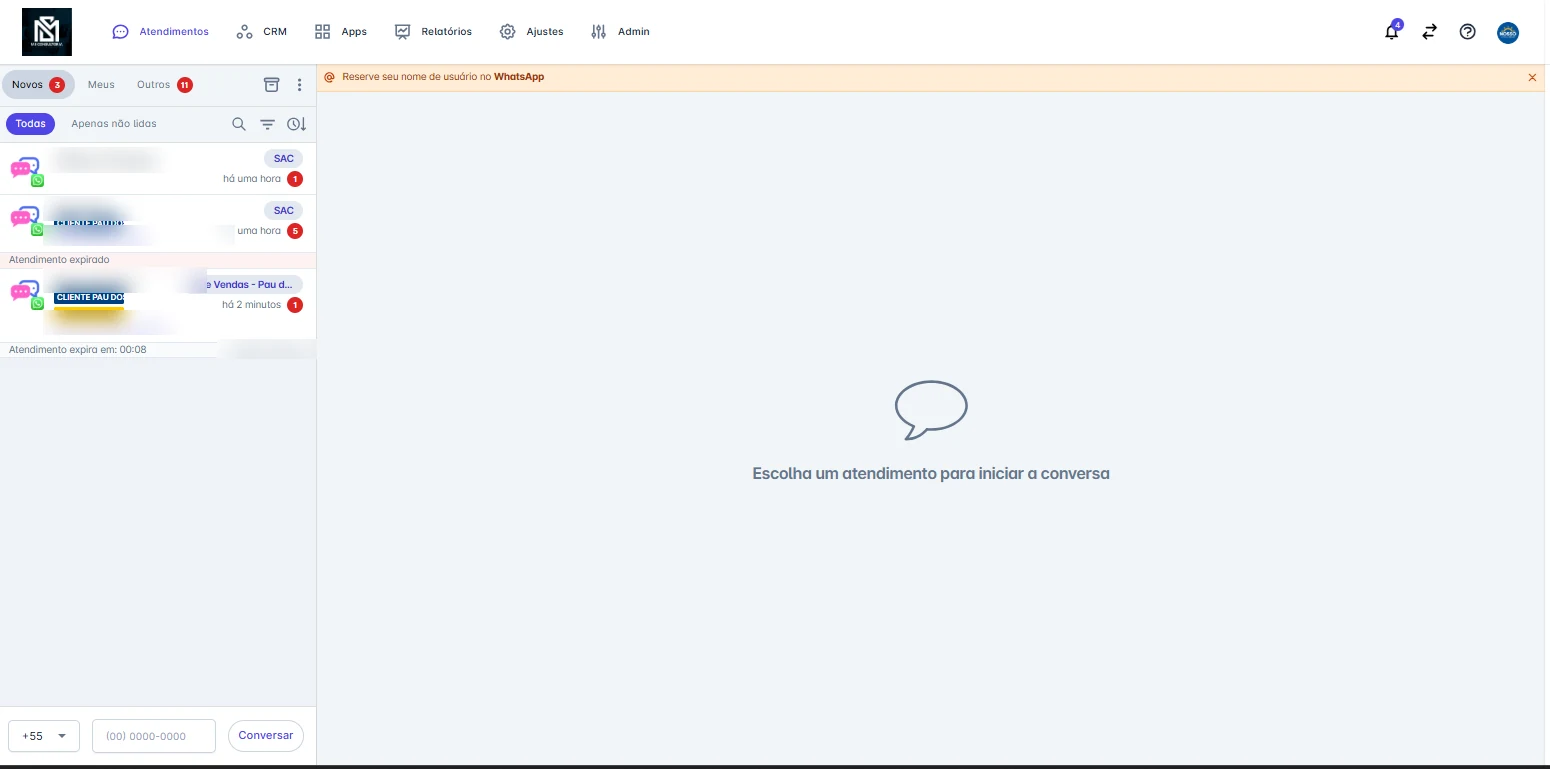
Task: Open the chat with 5 unread messages
Action: coord(158,223)
